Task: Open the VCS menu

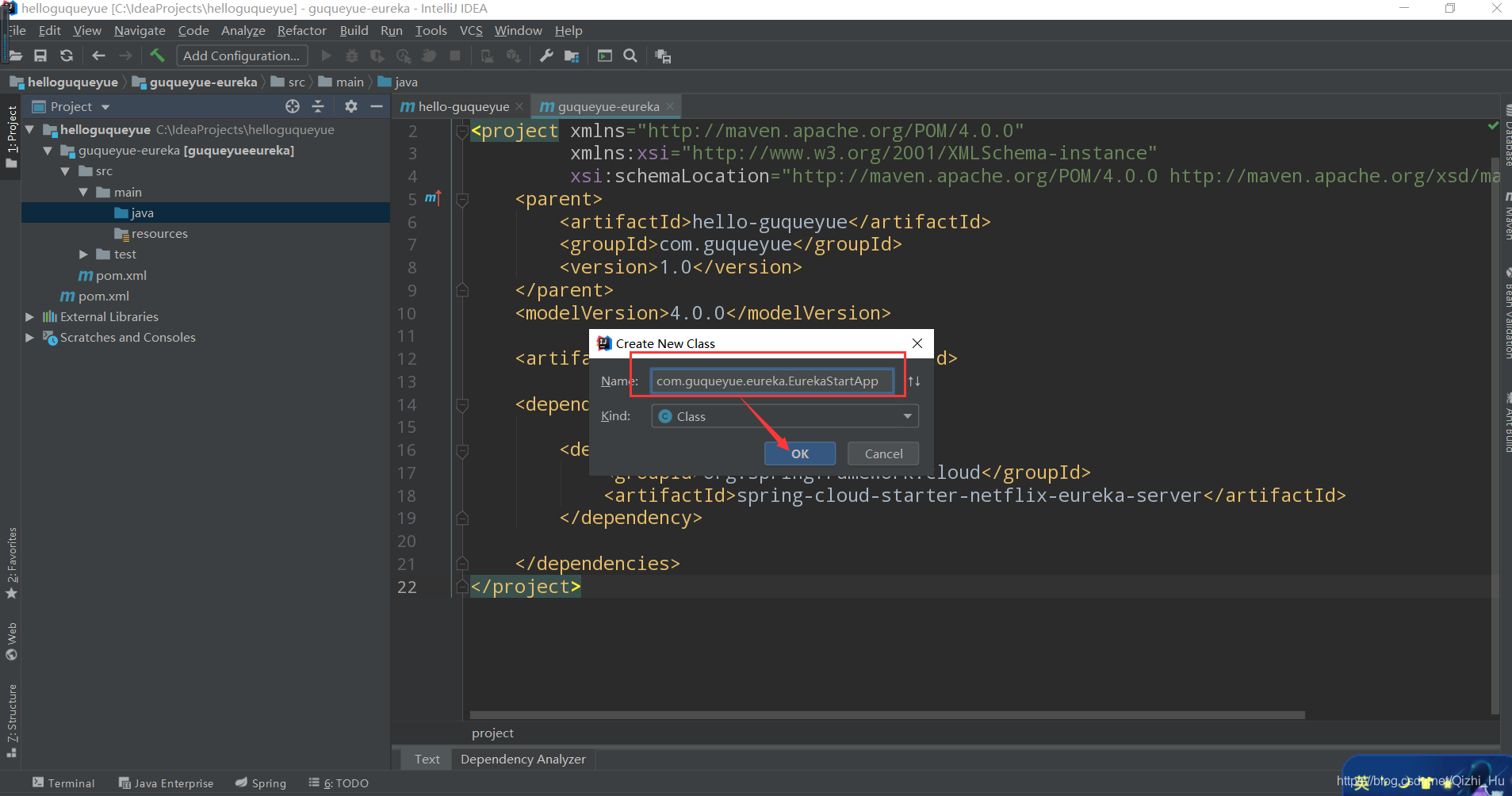Action: 471,30
